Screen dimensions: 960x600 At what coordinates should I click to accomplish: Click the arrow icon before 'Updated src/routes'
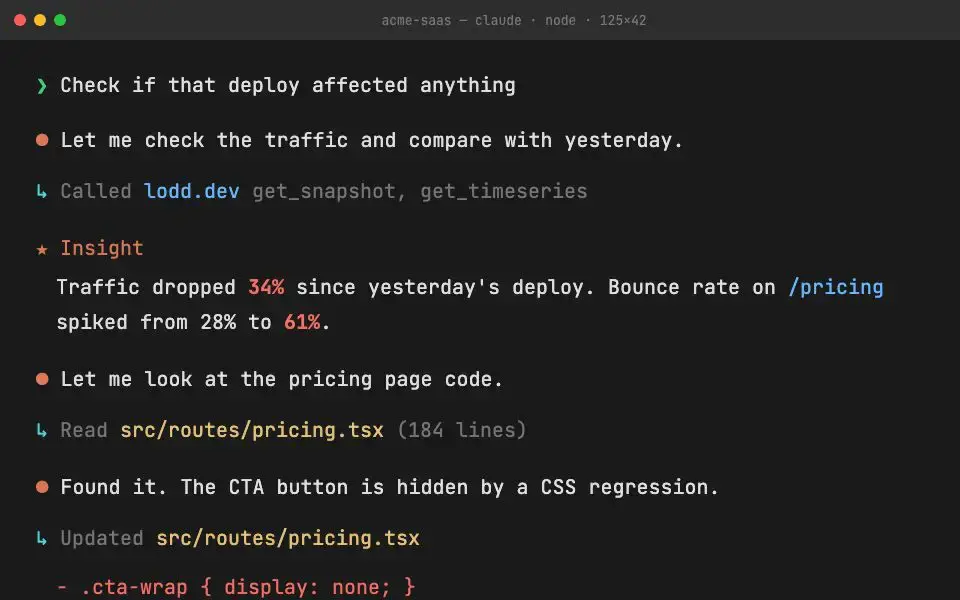[x=42, y=538]
